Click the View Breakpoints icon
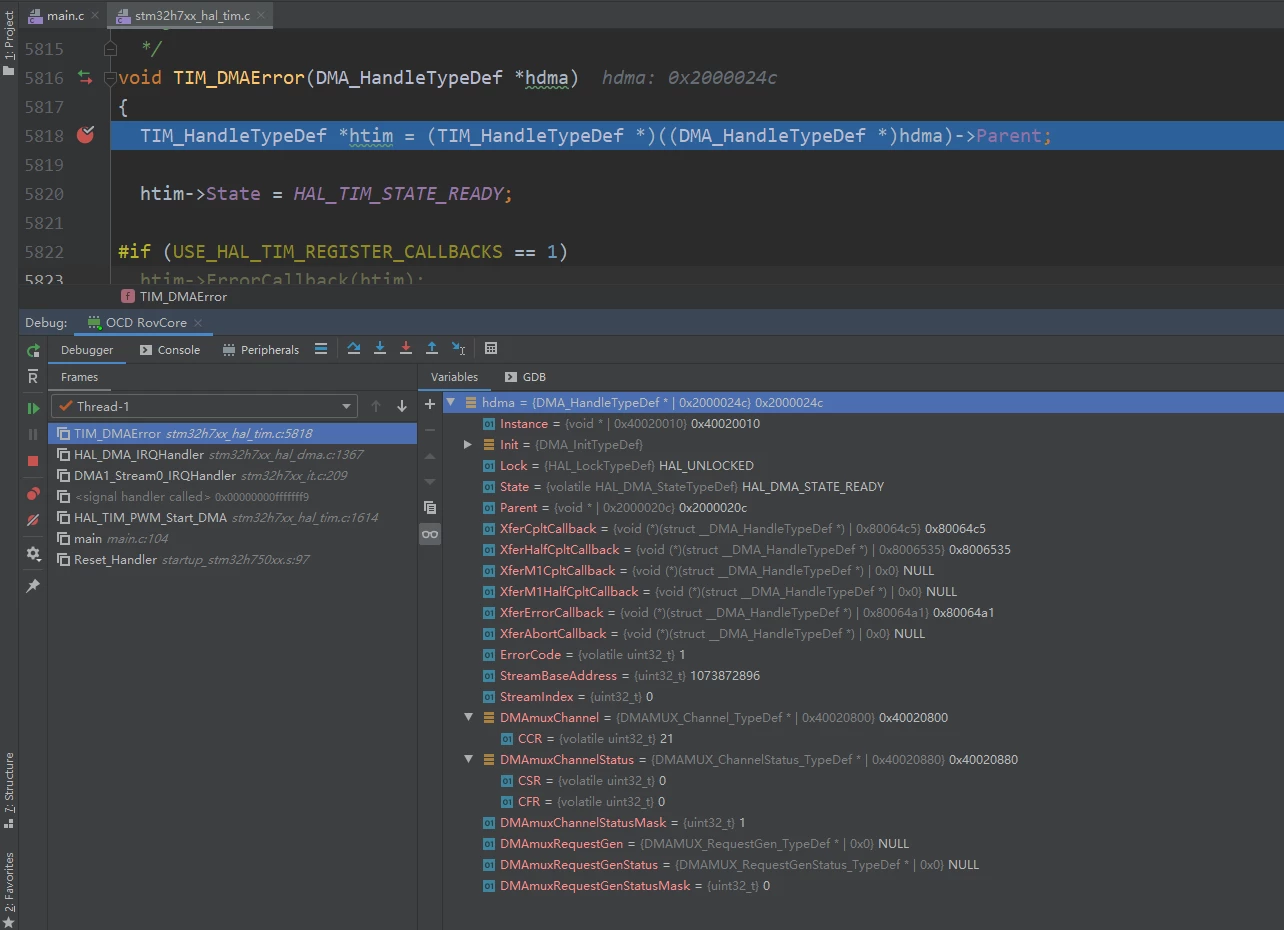This screenshot has height=930, width=1284. coord(33,494)
